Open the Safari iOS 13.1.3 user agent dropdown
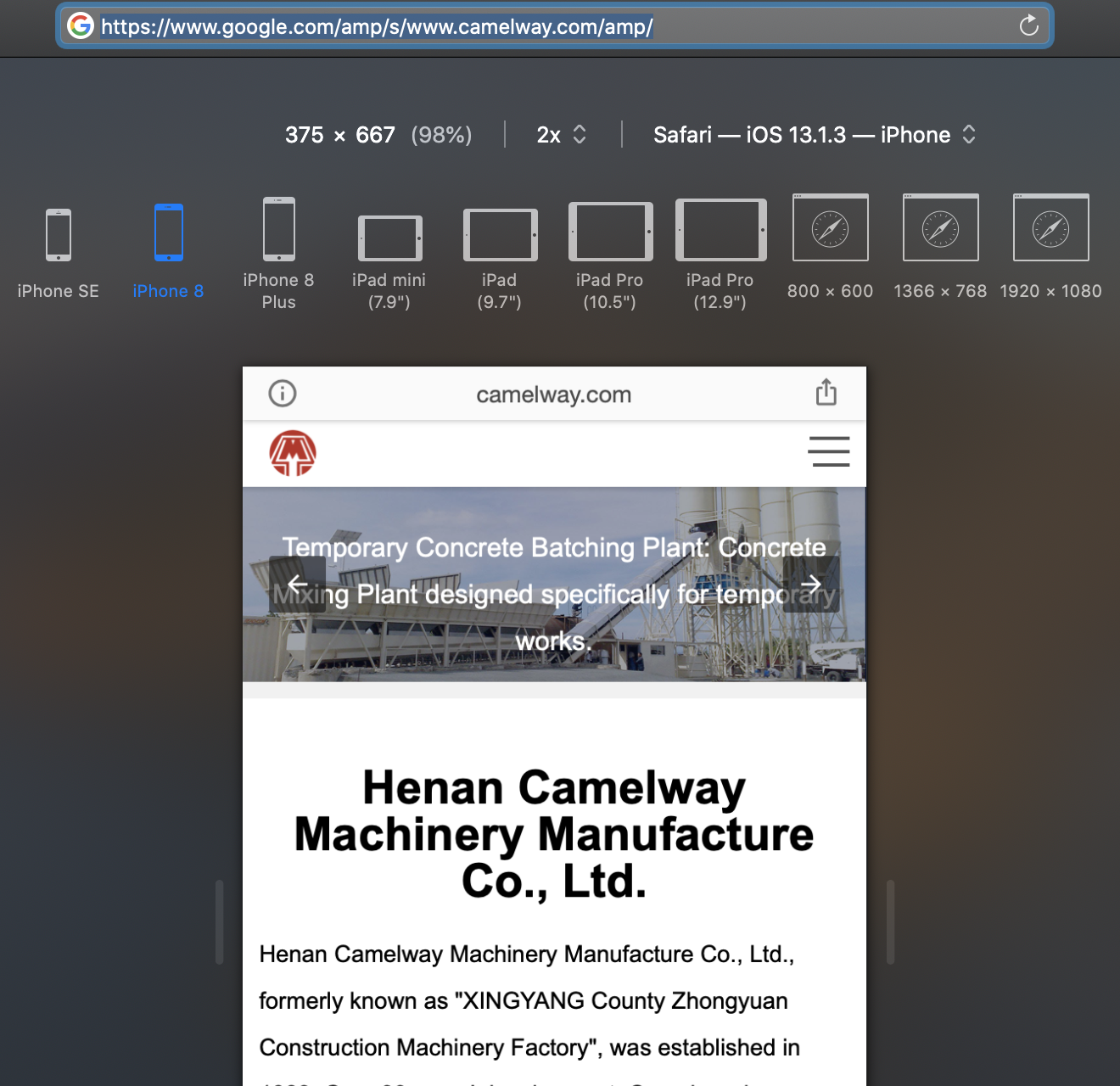The image size is (1120, 1086). coord(815,135)
